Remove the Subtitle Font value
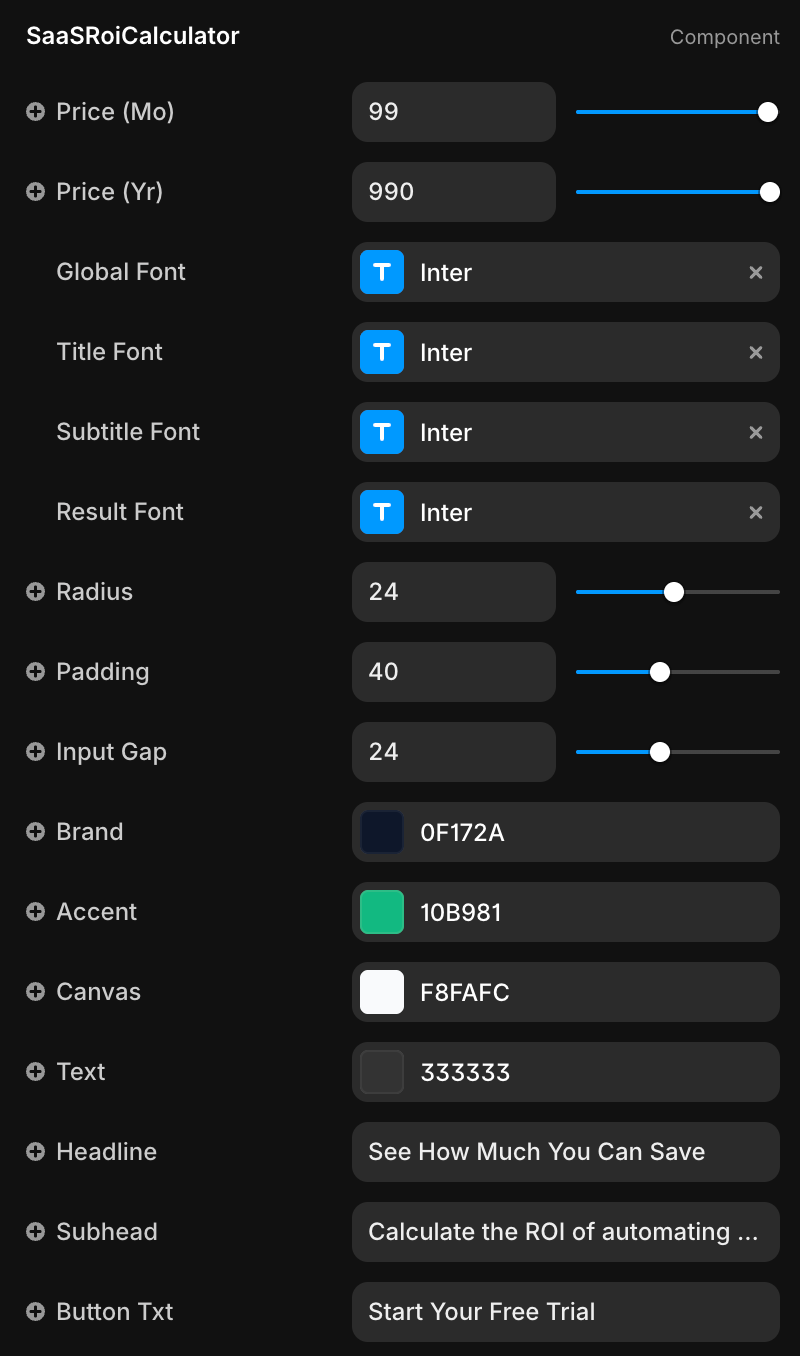 pyautogui.click(x=756, y=432)
